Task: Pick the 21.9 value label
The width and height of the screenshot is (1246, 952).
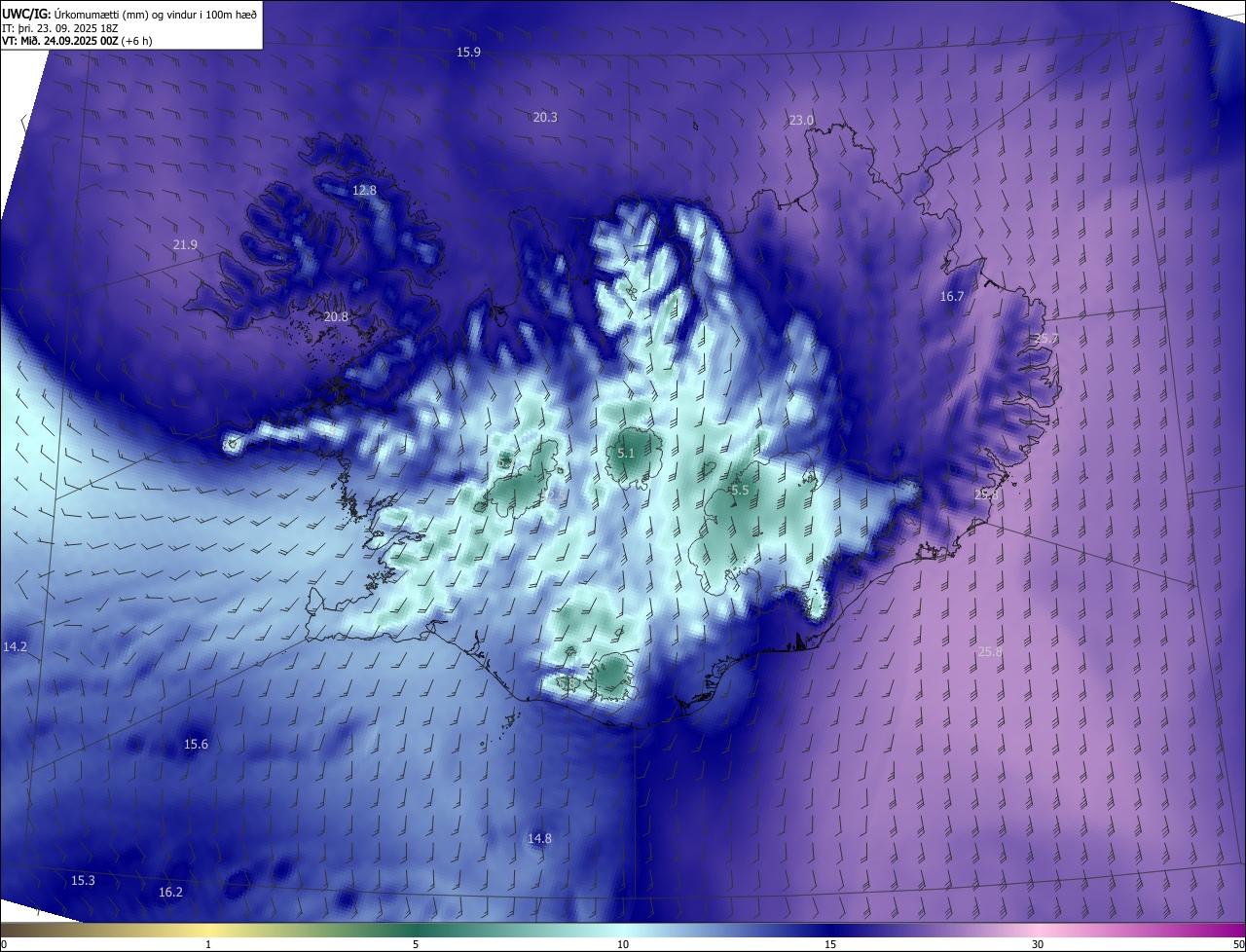Action: (185, 244)
